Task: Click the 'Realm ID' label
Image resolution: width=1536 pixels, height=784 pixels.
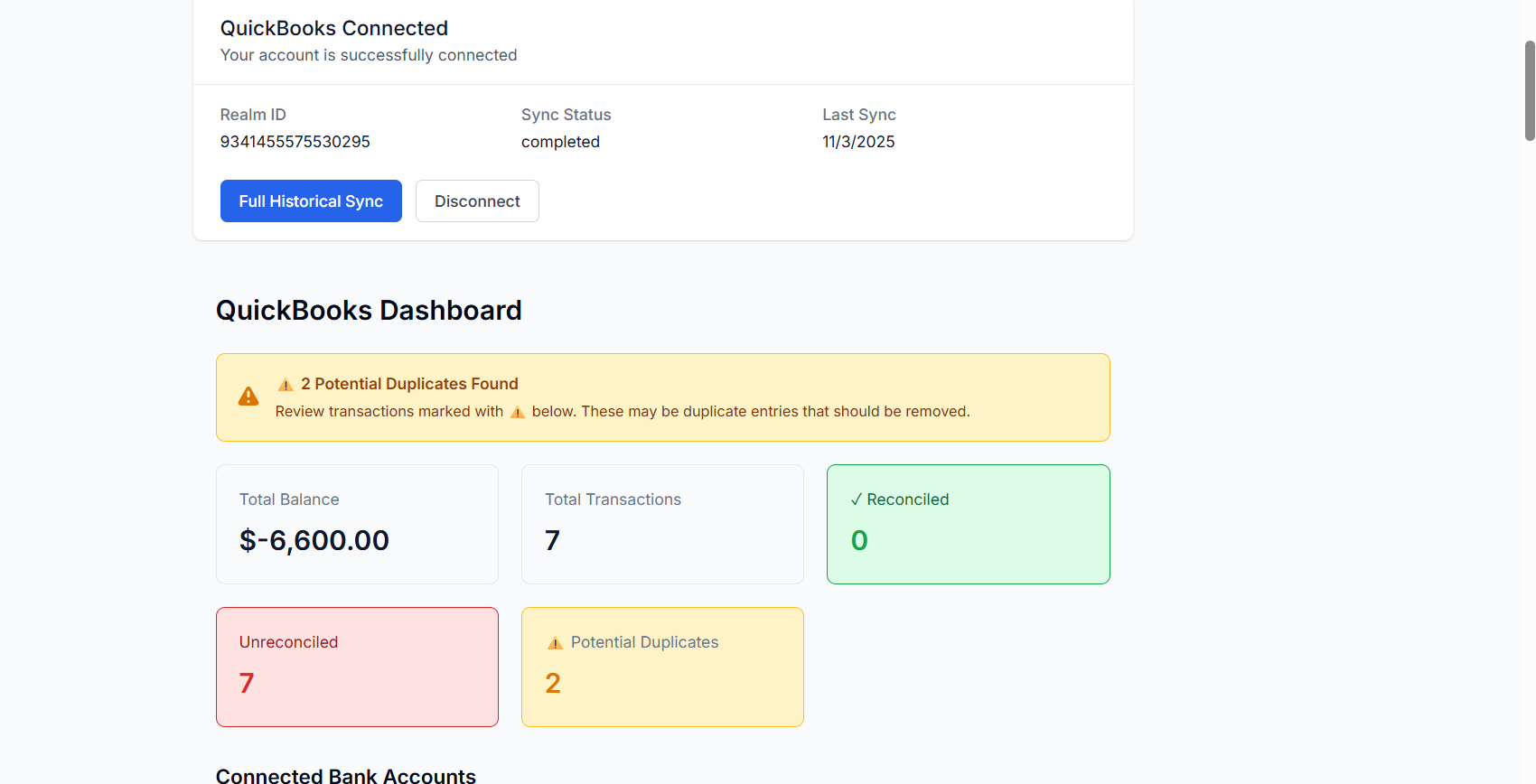Action: (x=253, y=115)
